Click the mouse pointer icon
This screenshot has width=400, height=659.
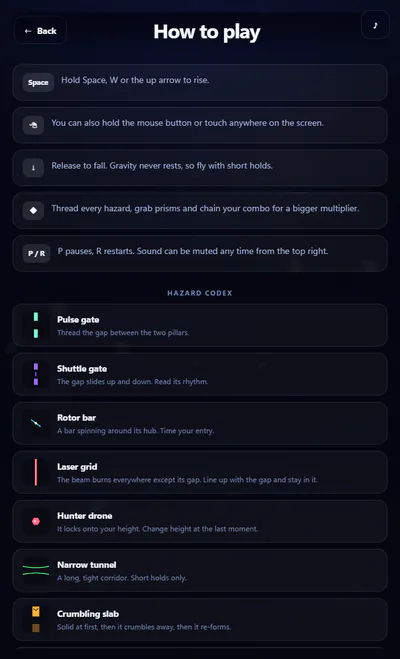(x=33, y=125)
